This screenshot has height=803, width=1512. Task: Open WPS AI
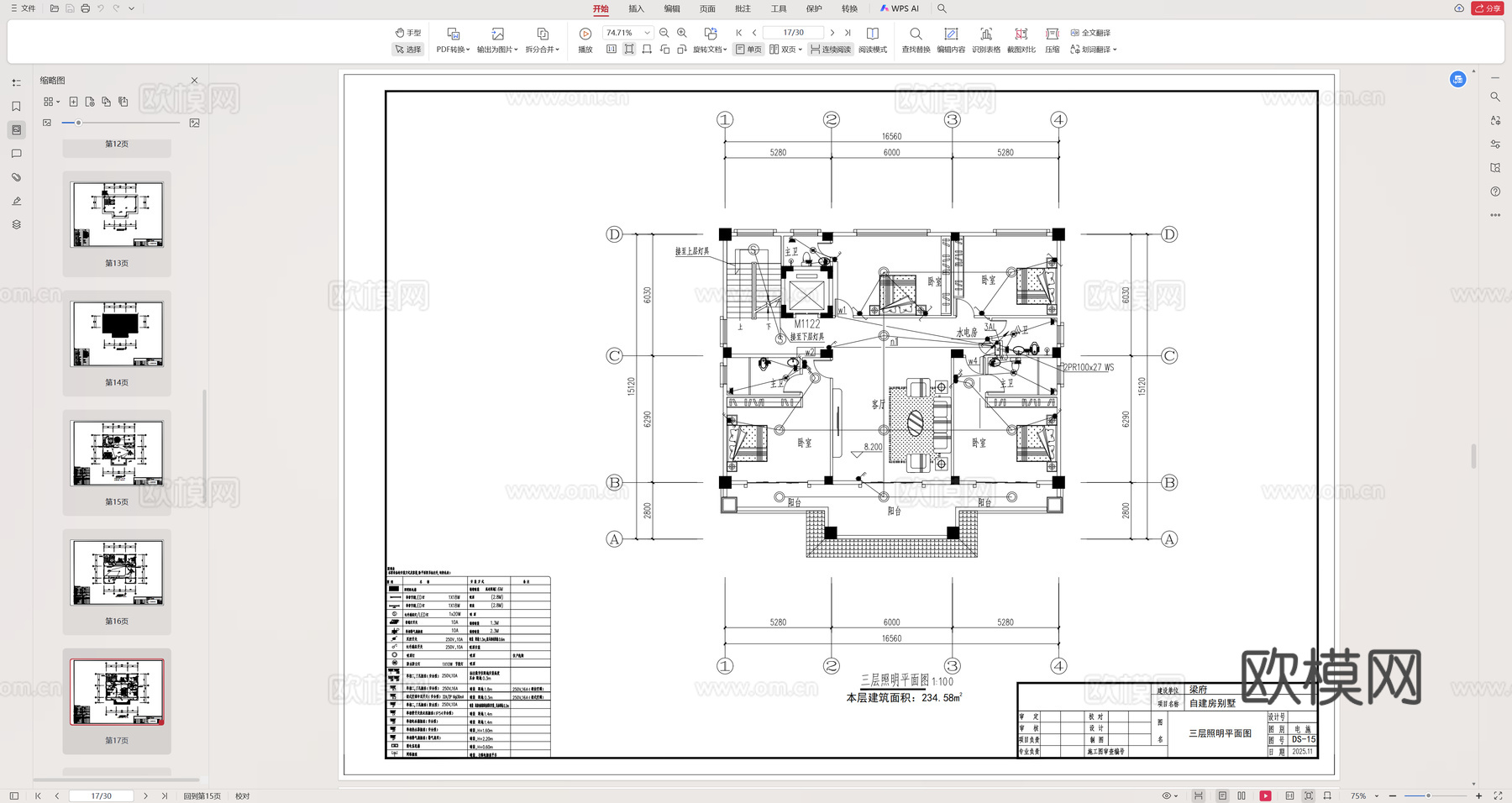(899, 8)
